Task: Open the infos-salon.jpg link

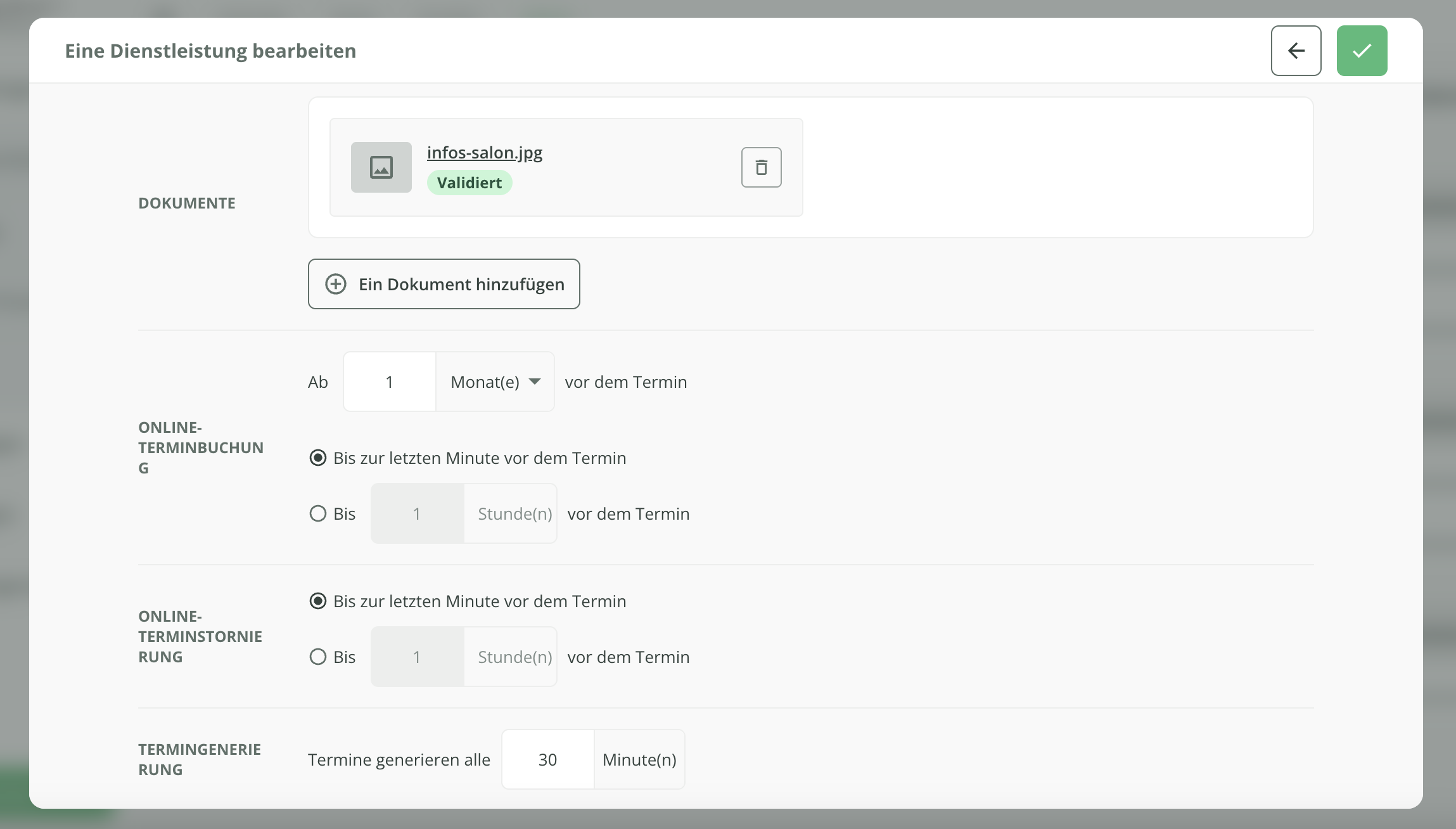Action: 484,153
